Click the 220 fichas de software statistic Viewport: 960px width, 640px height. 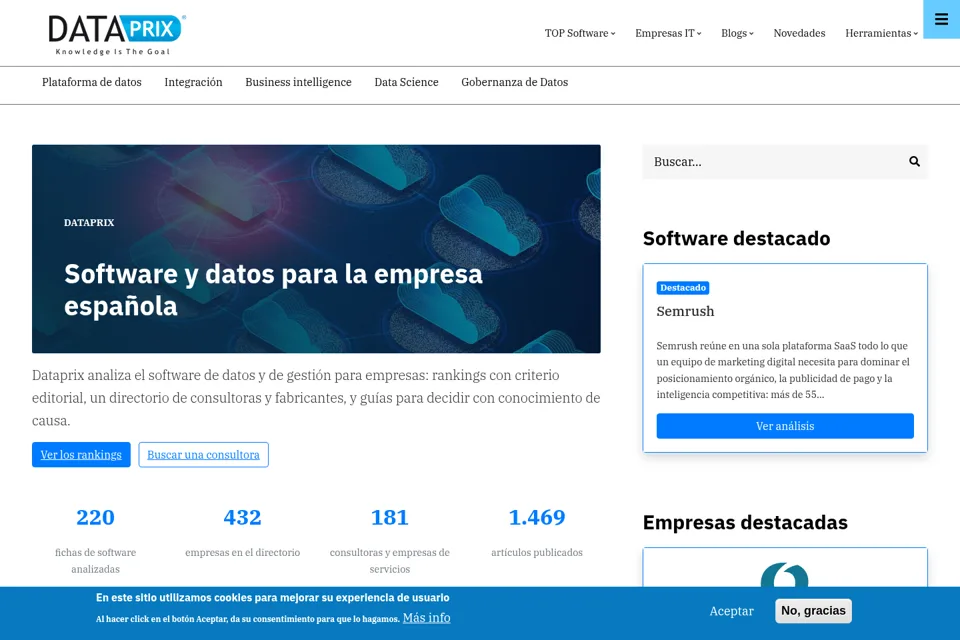coord(96,541)
